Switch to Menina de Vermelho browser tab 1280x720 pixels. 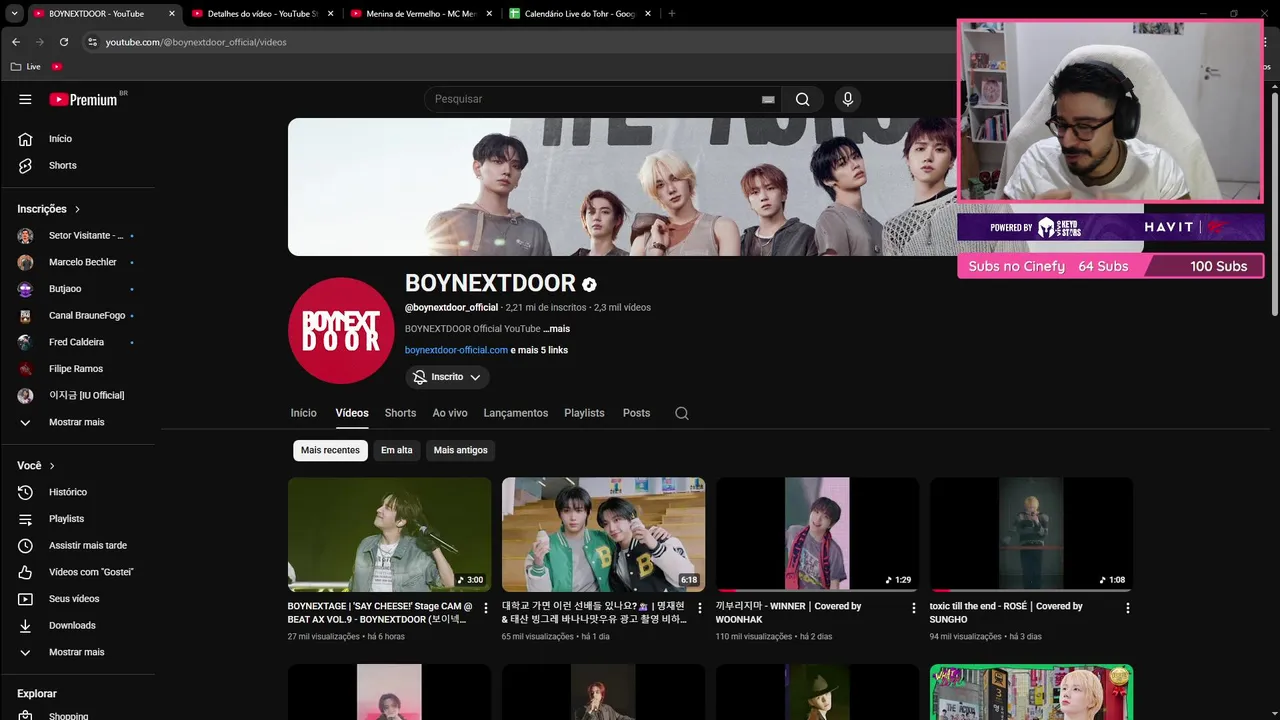(423, 14)
